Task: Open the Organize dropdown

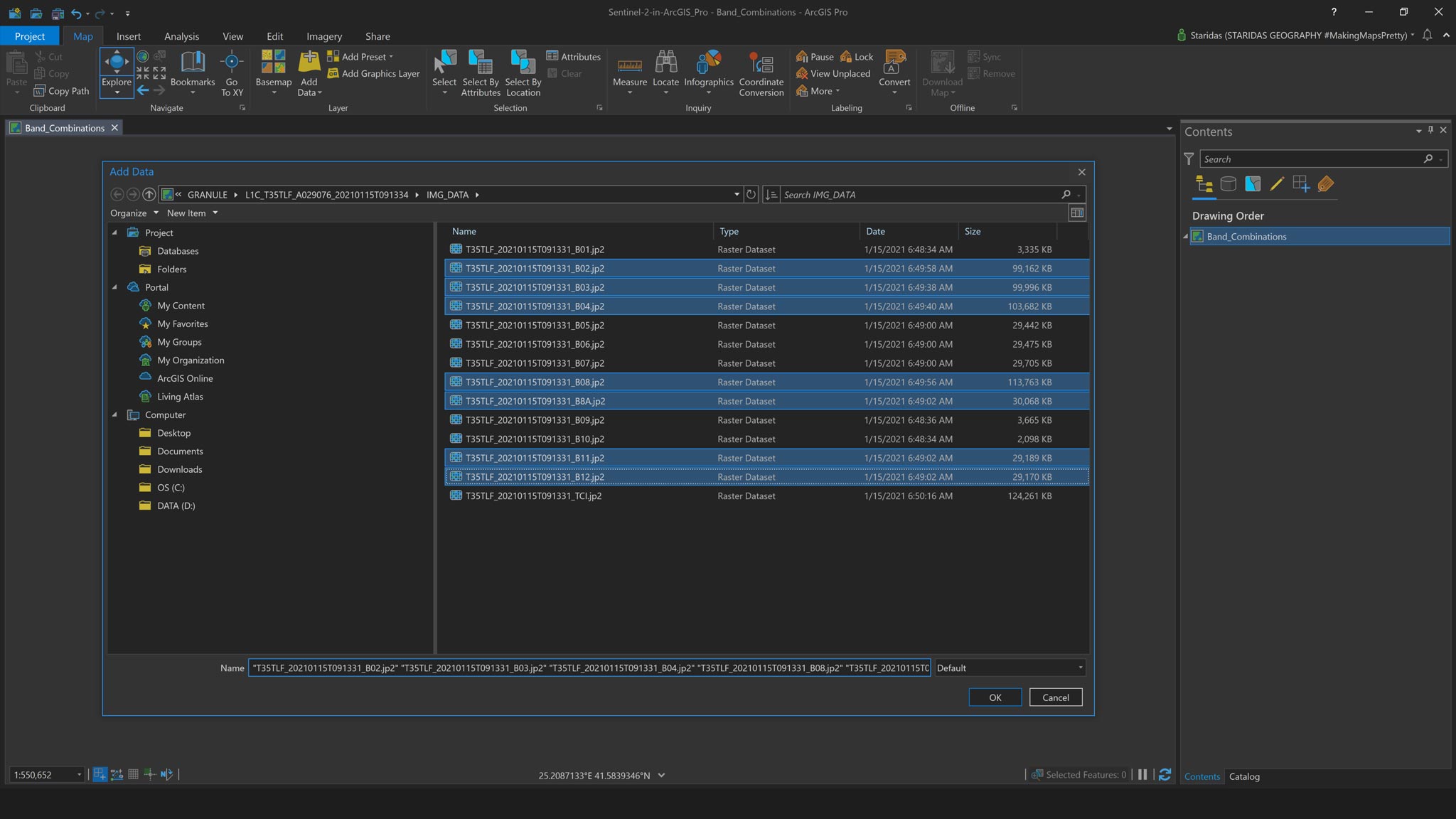Action: click(134, 213)
